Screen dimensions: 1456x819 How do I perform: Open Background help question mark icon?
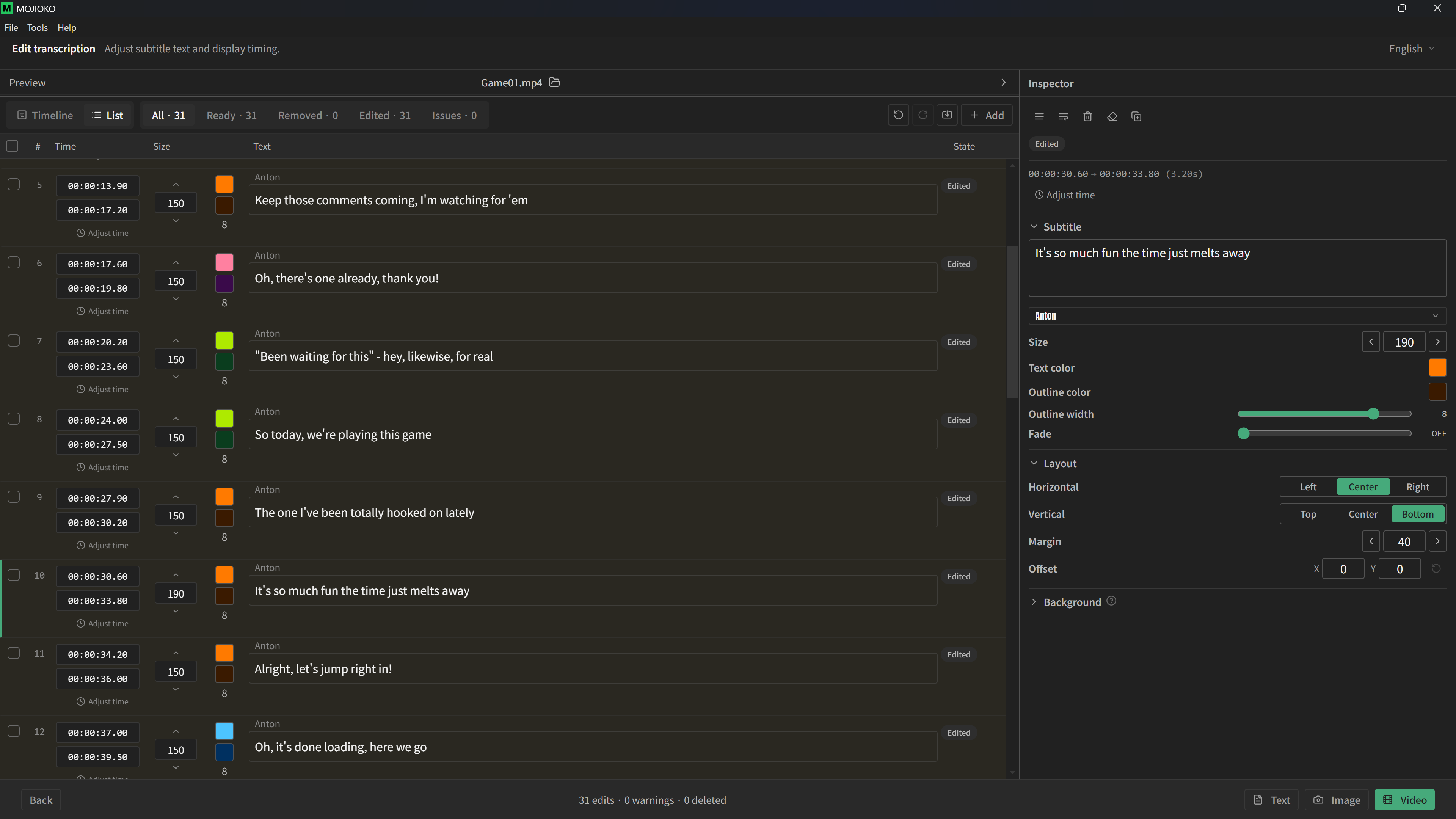[x=1111, y=601]
